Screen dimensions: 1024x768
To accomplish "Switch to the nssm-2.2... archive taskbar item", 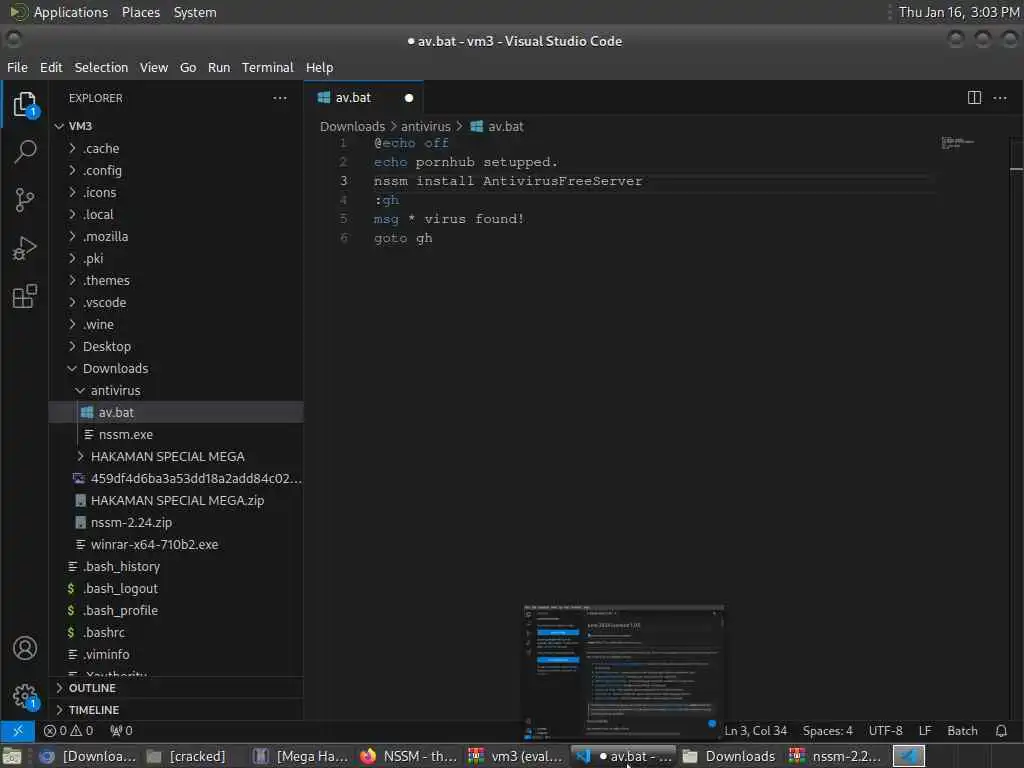I will 836,756.
